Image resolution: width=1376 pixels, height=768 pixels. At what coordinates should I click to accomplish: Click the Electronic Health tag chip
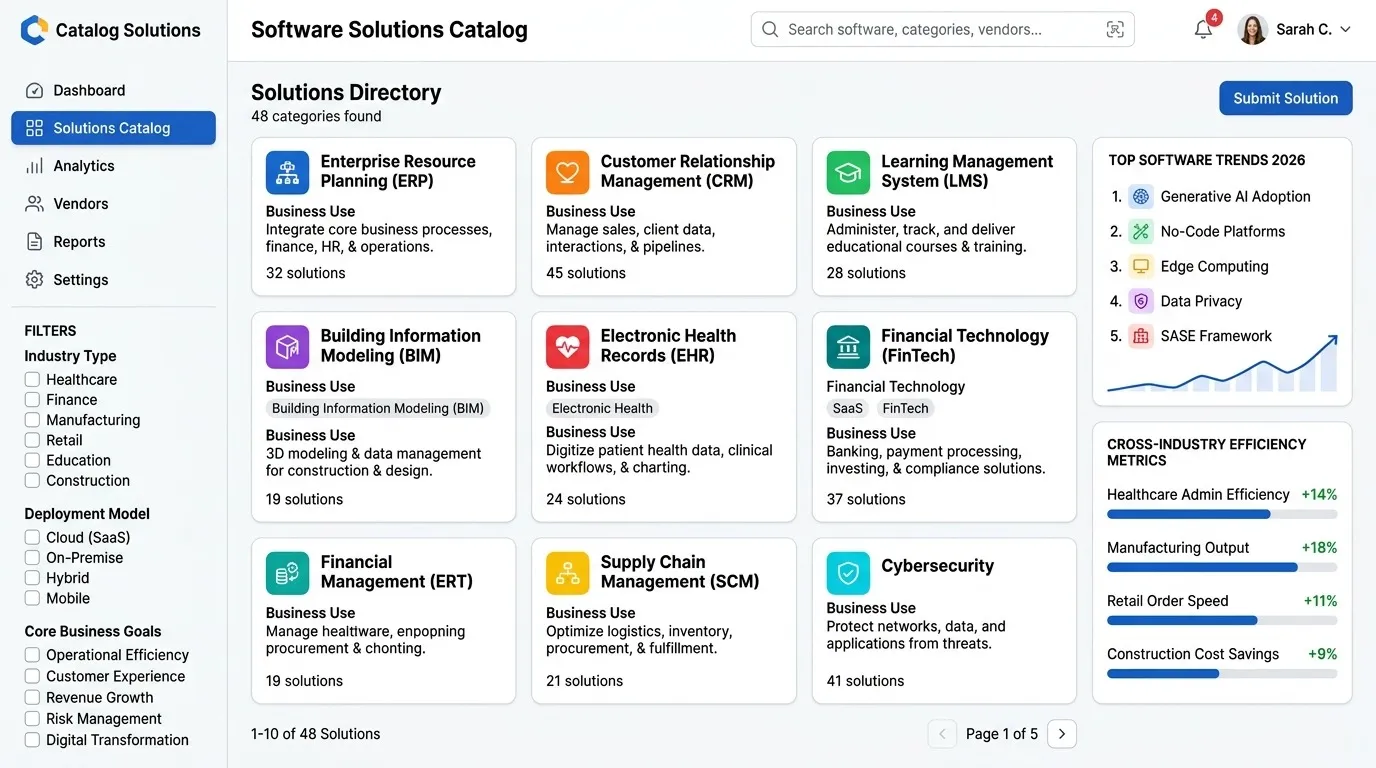[x=602, y=408]
